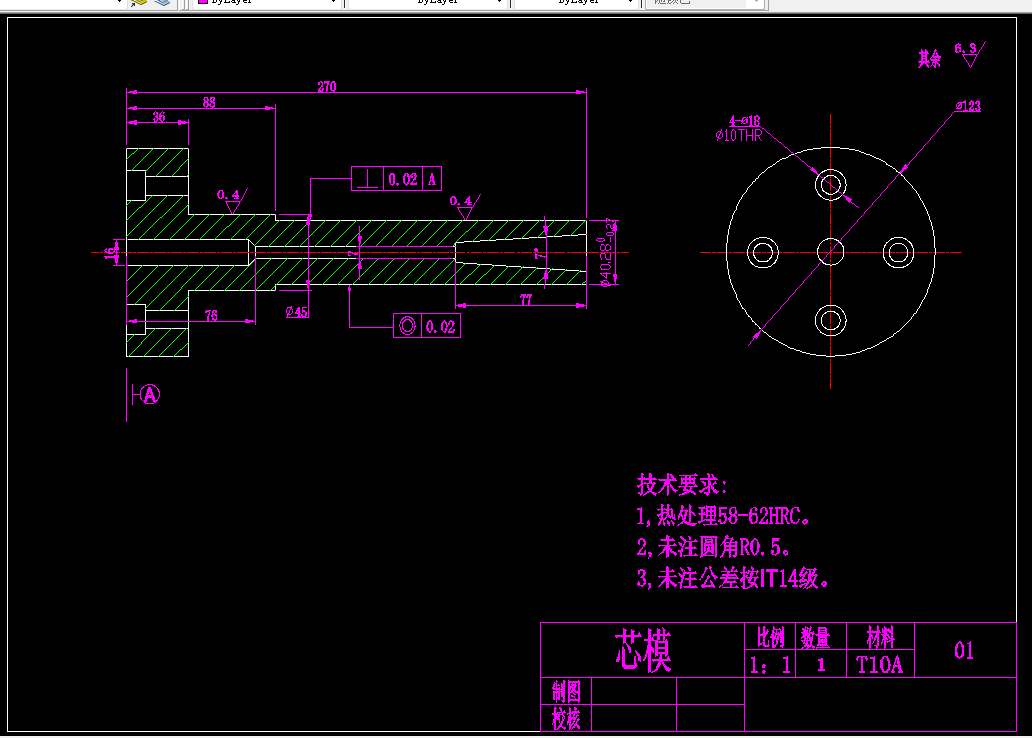The height and width of the screenshot is (738, 1032).
Task: Select the 技术要求: heading text
Action: pos(682,485)
